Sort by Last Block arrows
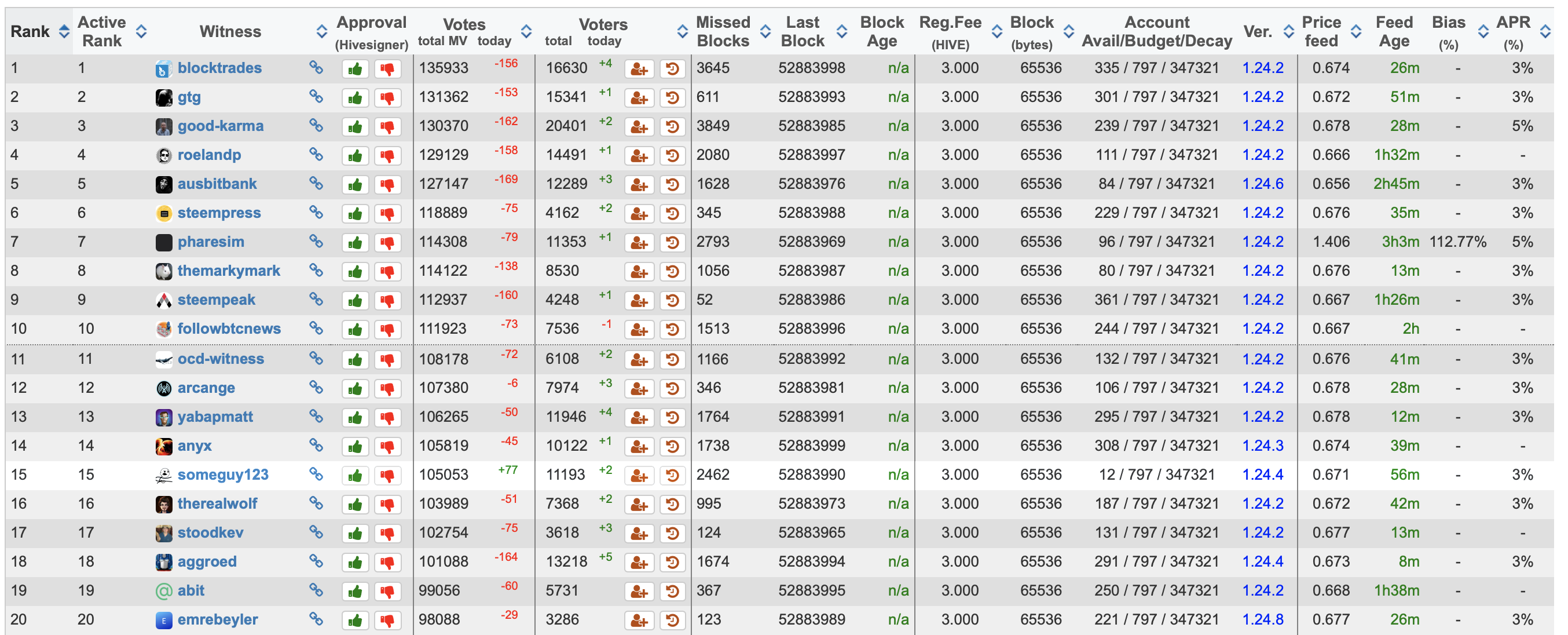Viewport: 1568px width, 635px height. [842, 32]
